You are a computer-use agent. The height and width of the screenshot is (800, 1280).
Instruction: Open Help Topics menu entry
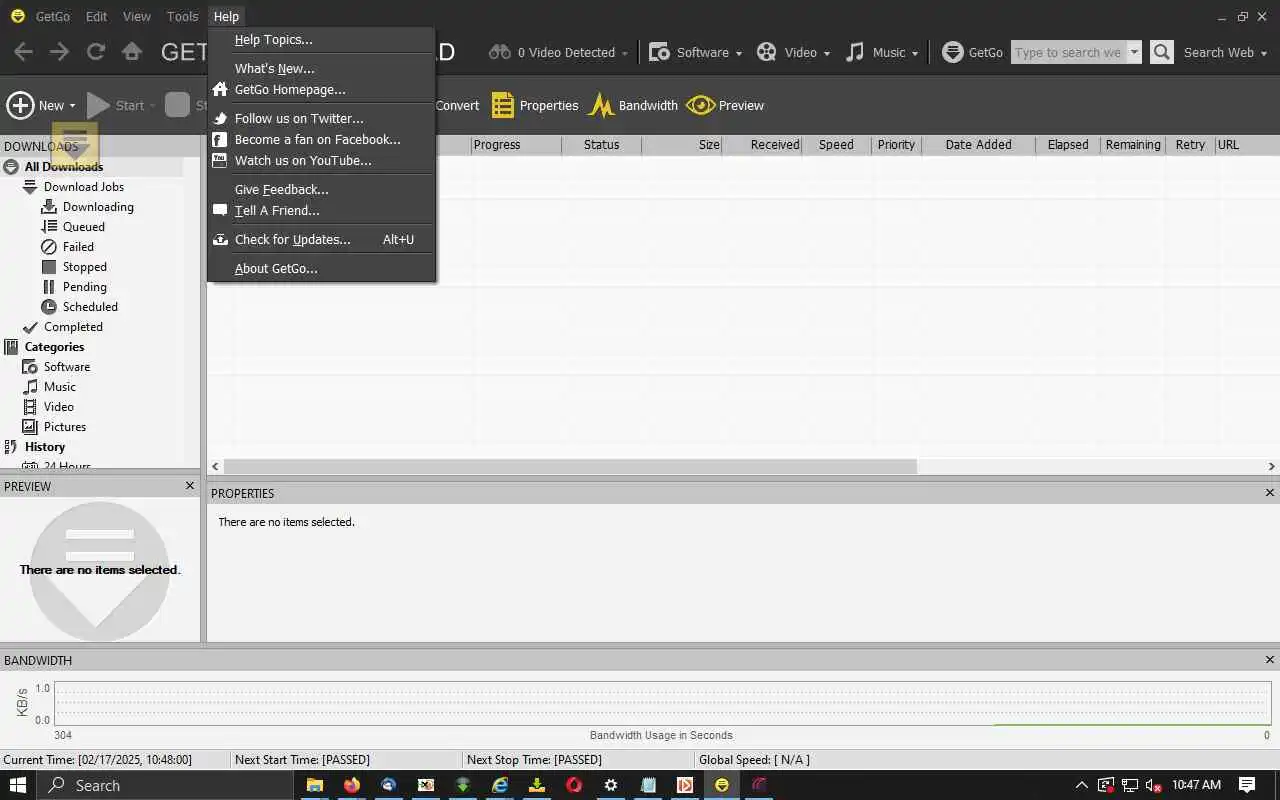(x=321, y=40)
